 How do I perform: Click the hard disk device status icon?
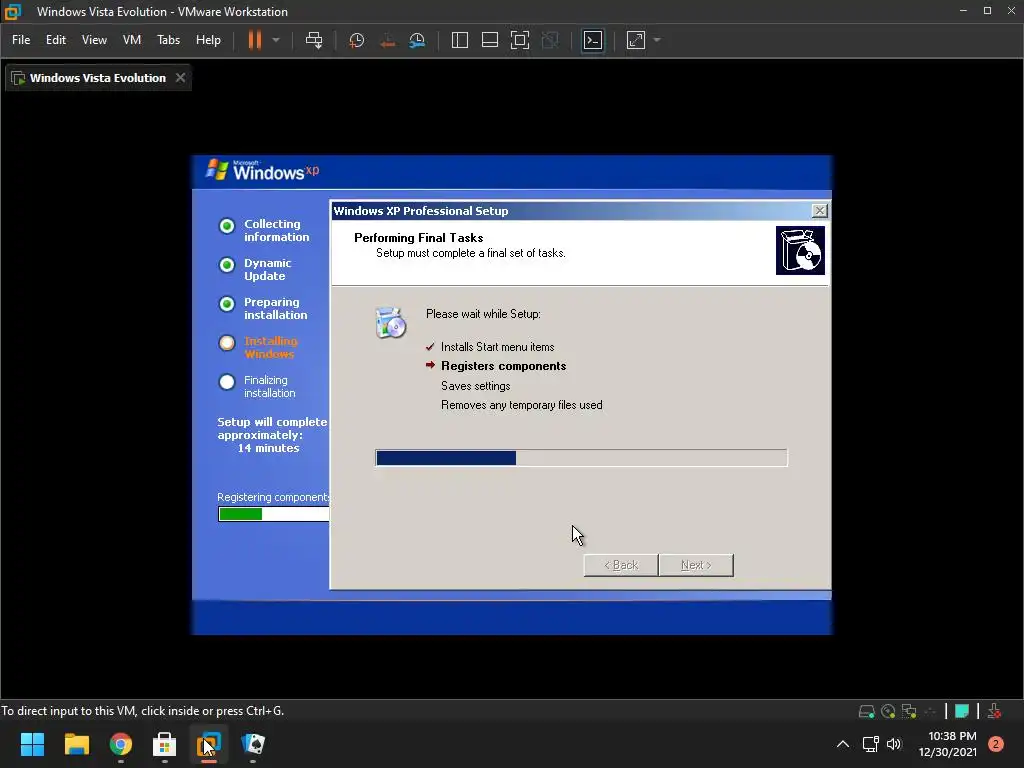[x=867, y=711]
